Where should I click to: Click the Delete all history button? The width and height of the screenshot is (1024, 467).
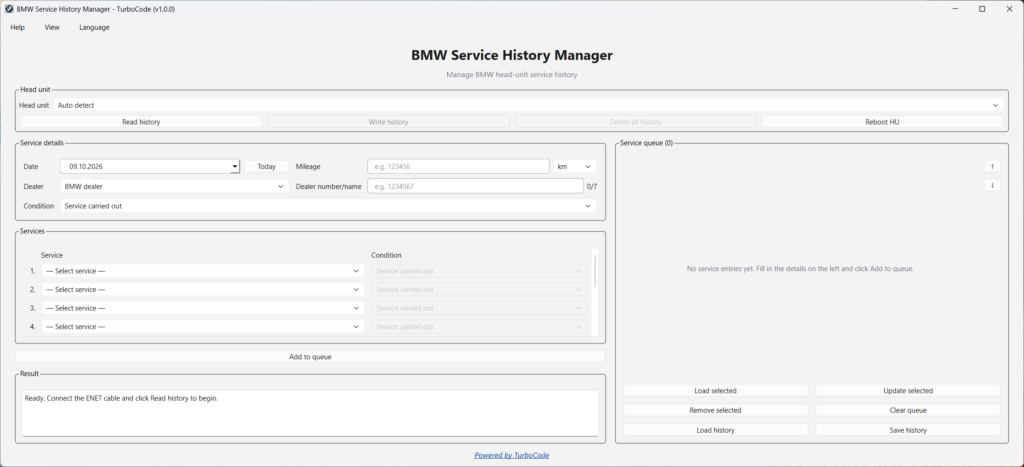click(x=635, y=121)
